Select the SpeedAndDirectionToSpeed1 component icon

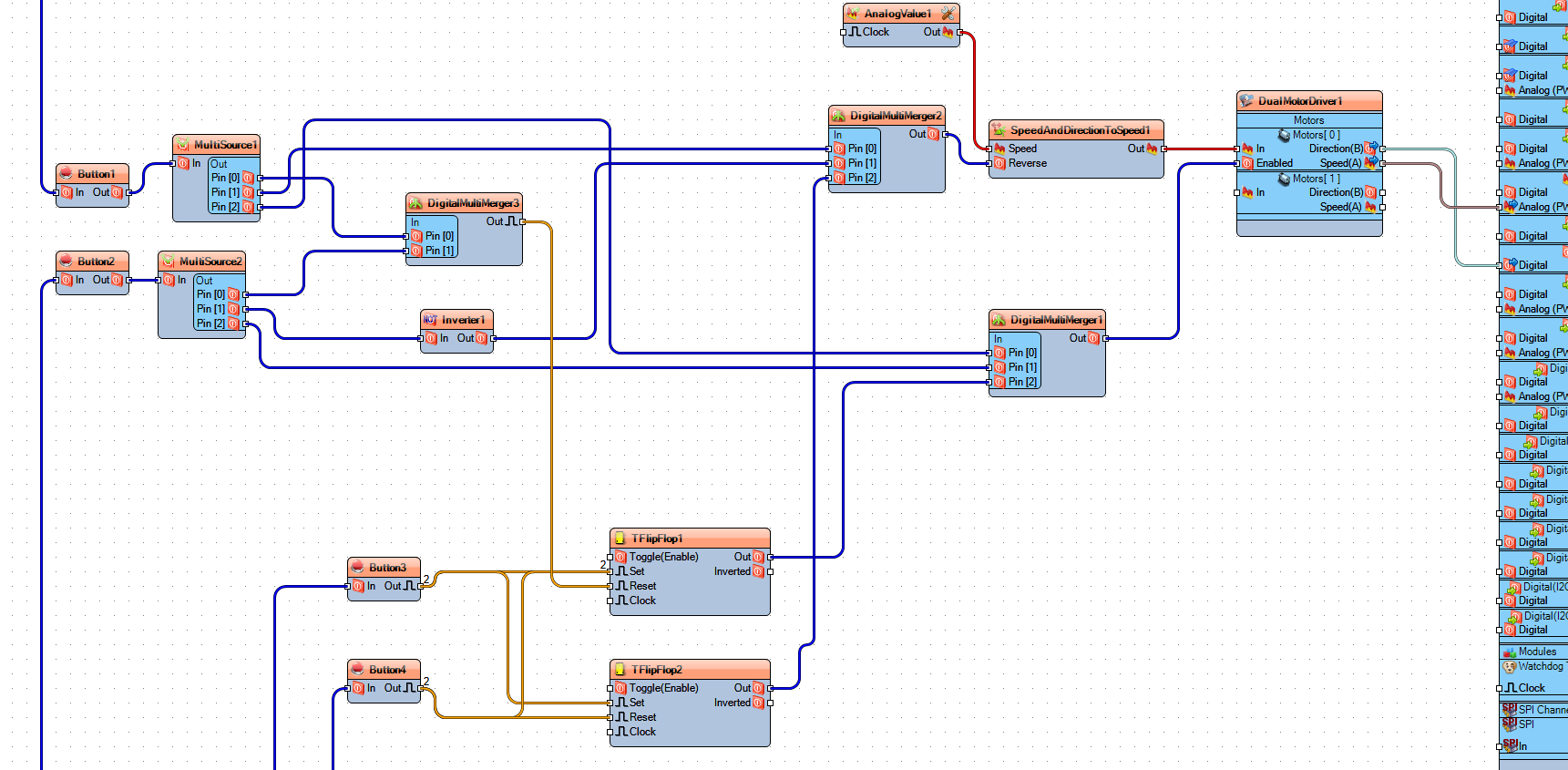999,130
